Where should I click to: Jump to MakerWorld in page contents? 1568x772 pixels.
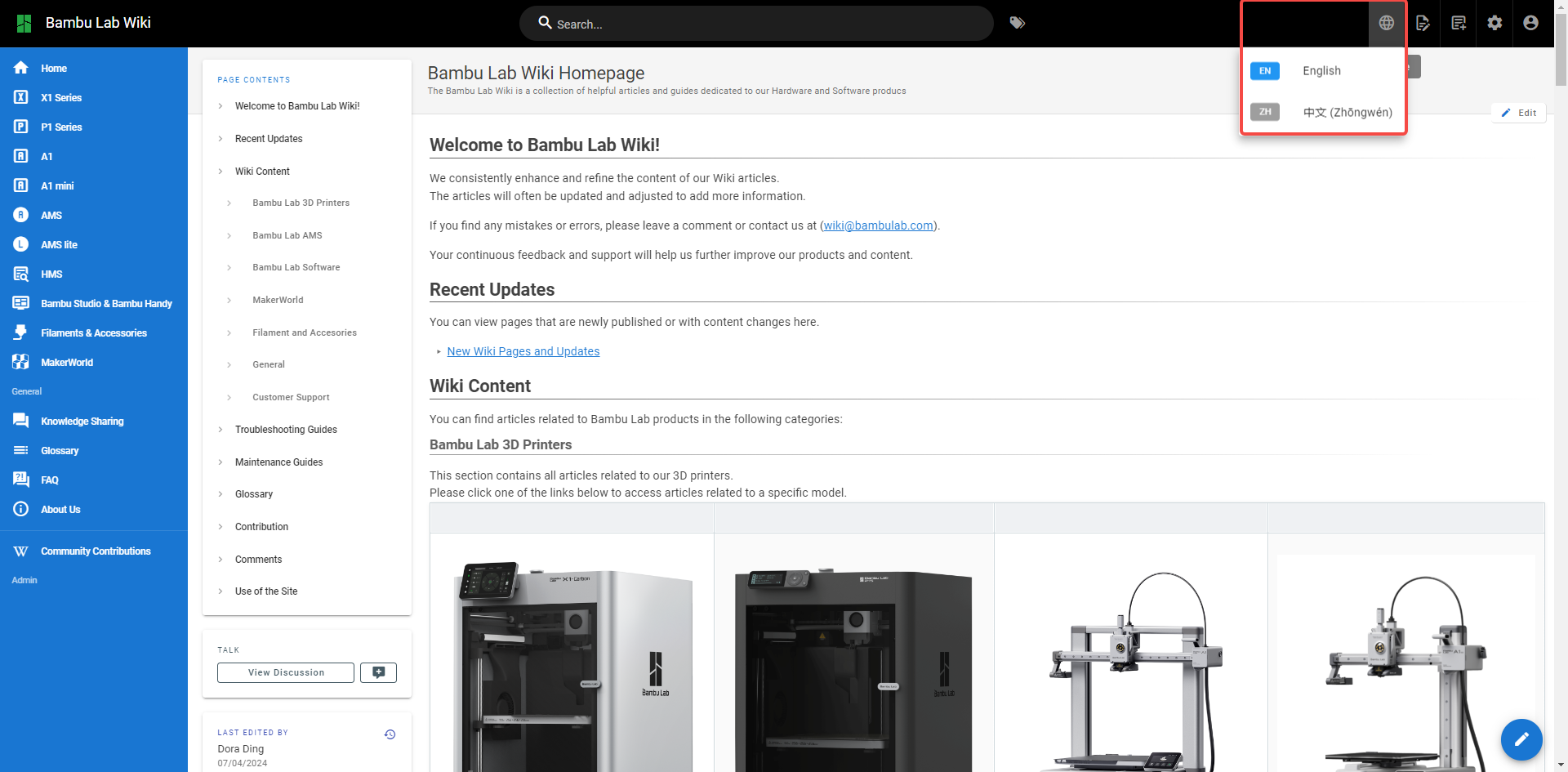[x=278, y=300]
